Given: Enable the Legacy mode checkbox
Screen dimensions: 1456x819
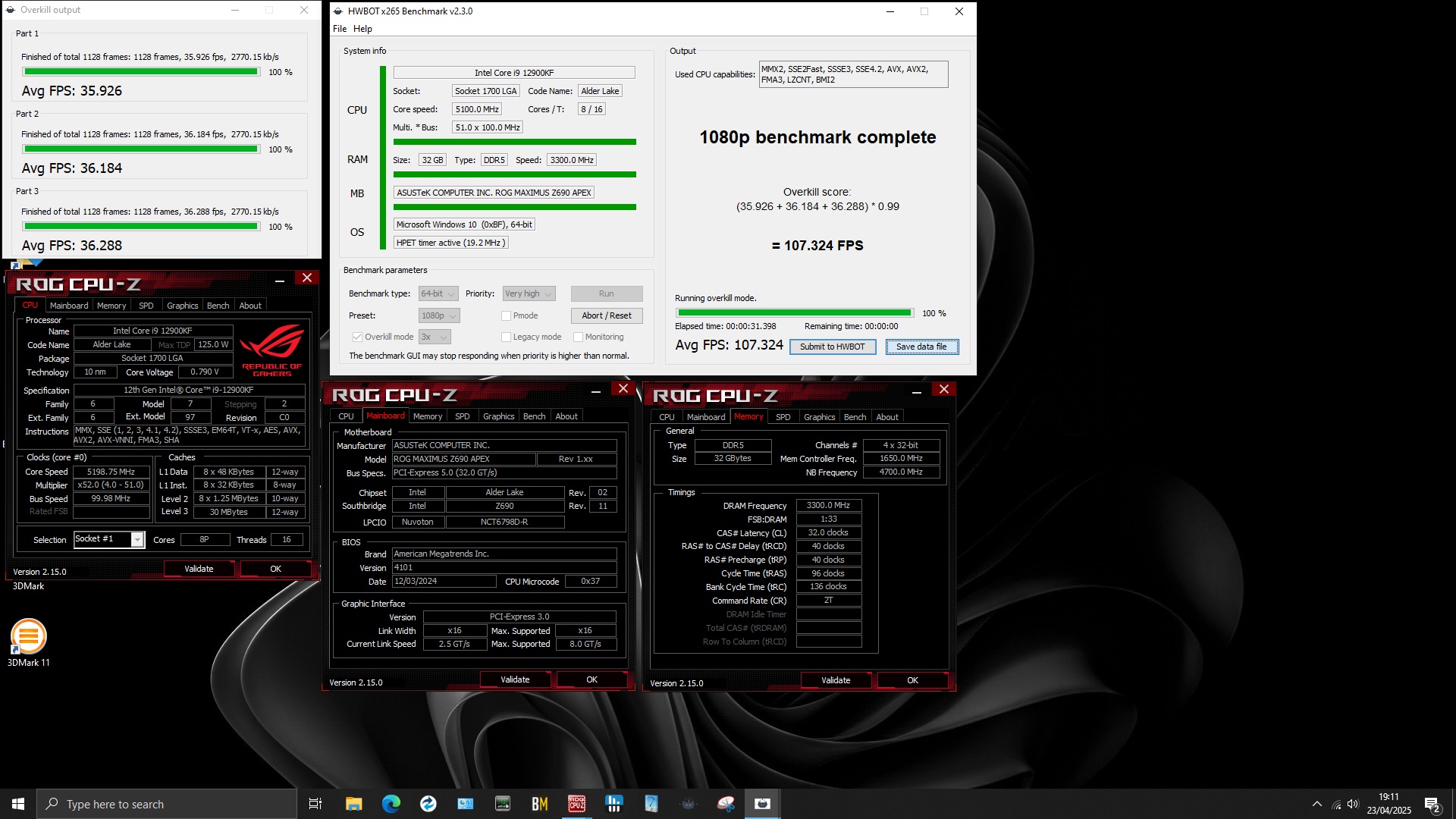Looking at the screenshot, I should pos(506,337).
